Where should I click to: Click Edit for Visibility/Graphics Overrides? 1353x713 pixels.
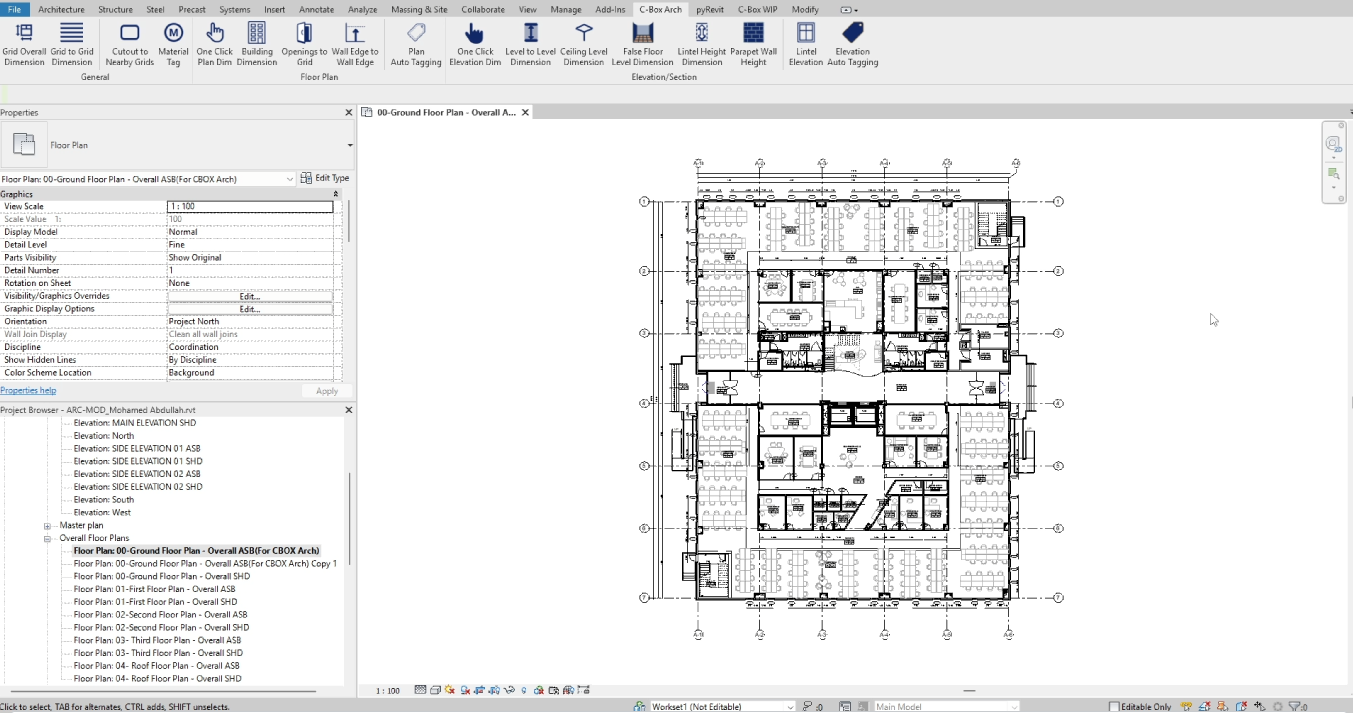click(x=249, y=296)
